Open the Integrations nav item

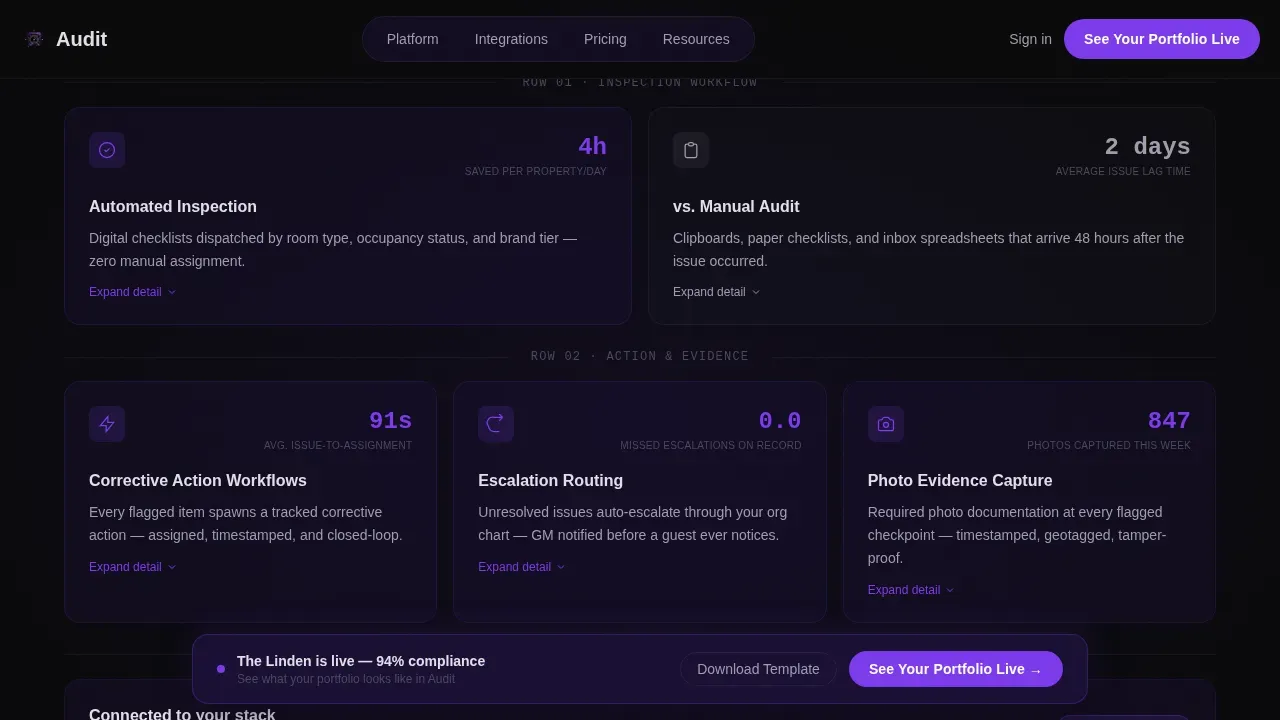[x=511, y=39]
